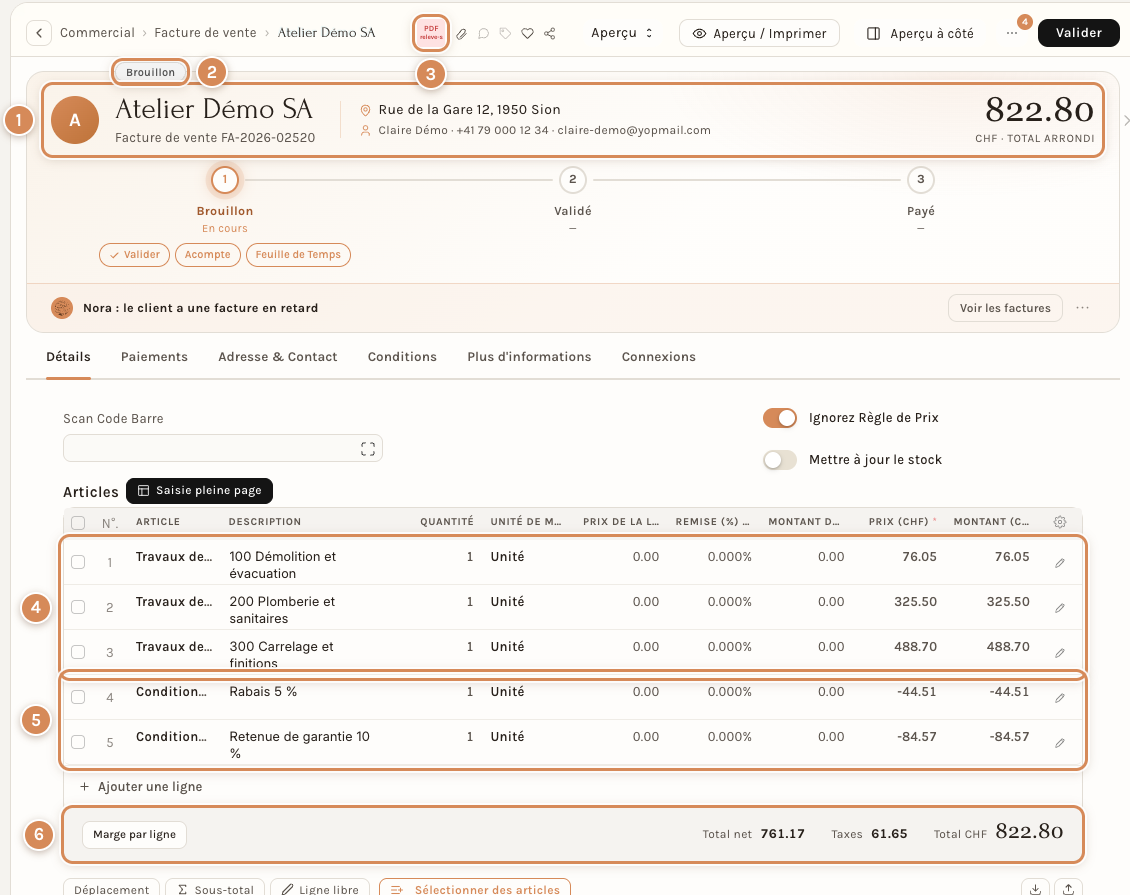The height and width of the screenshot is (895, 1130).
Task: Launch Saisie pleine page
Action: [x=200, y=491]
